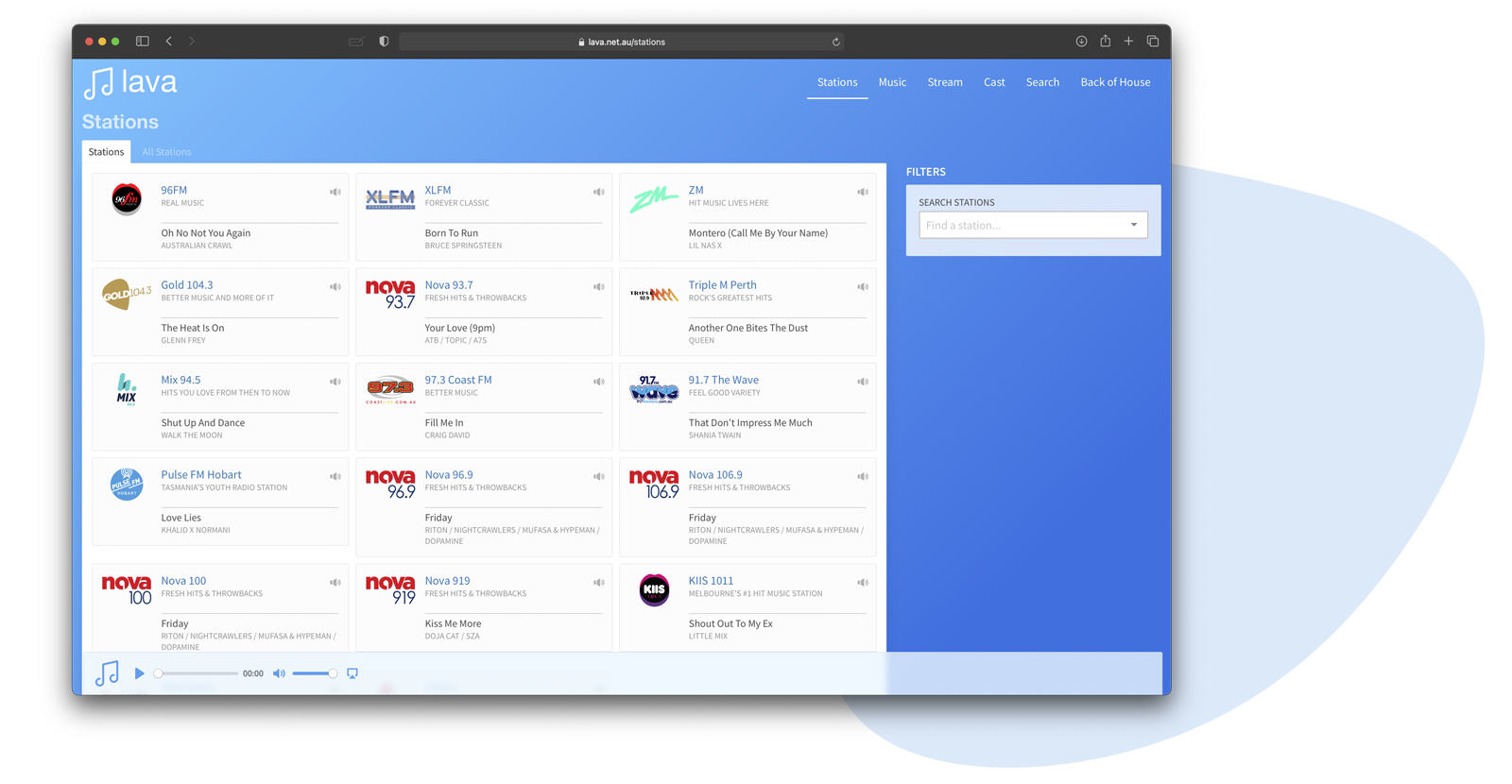The image size is (1512, 784).
Task: Open the Pulse FM Hobart station link
Action: 201,475
